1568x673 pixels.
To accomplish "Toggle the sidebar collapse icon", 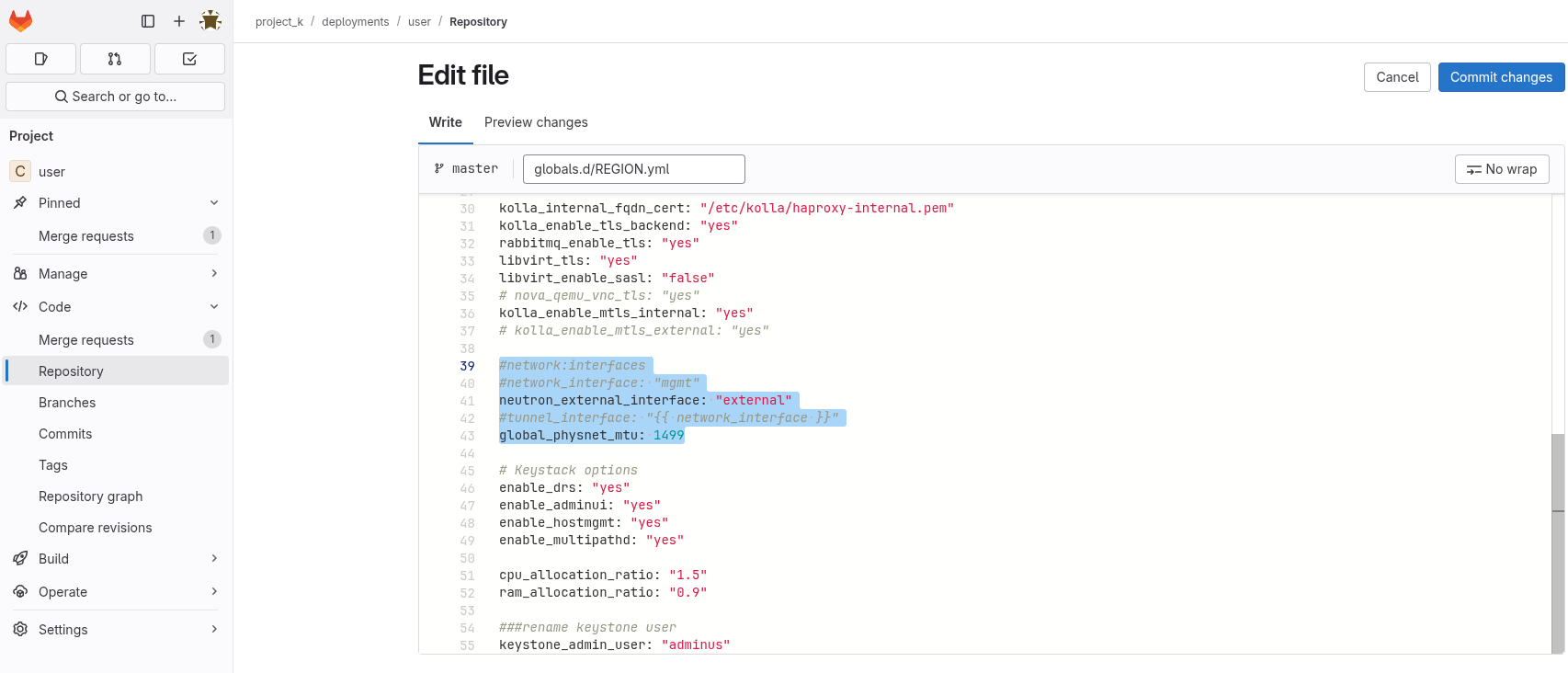I will tap(148, 21).
